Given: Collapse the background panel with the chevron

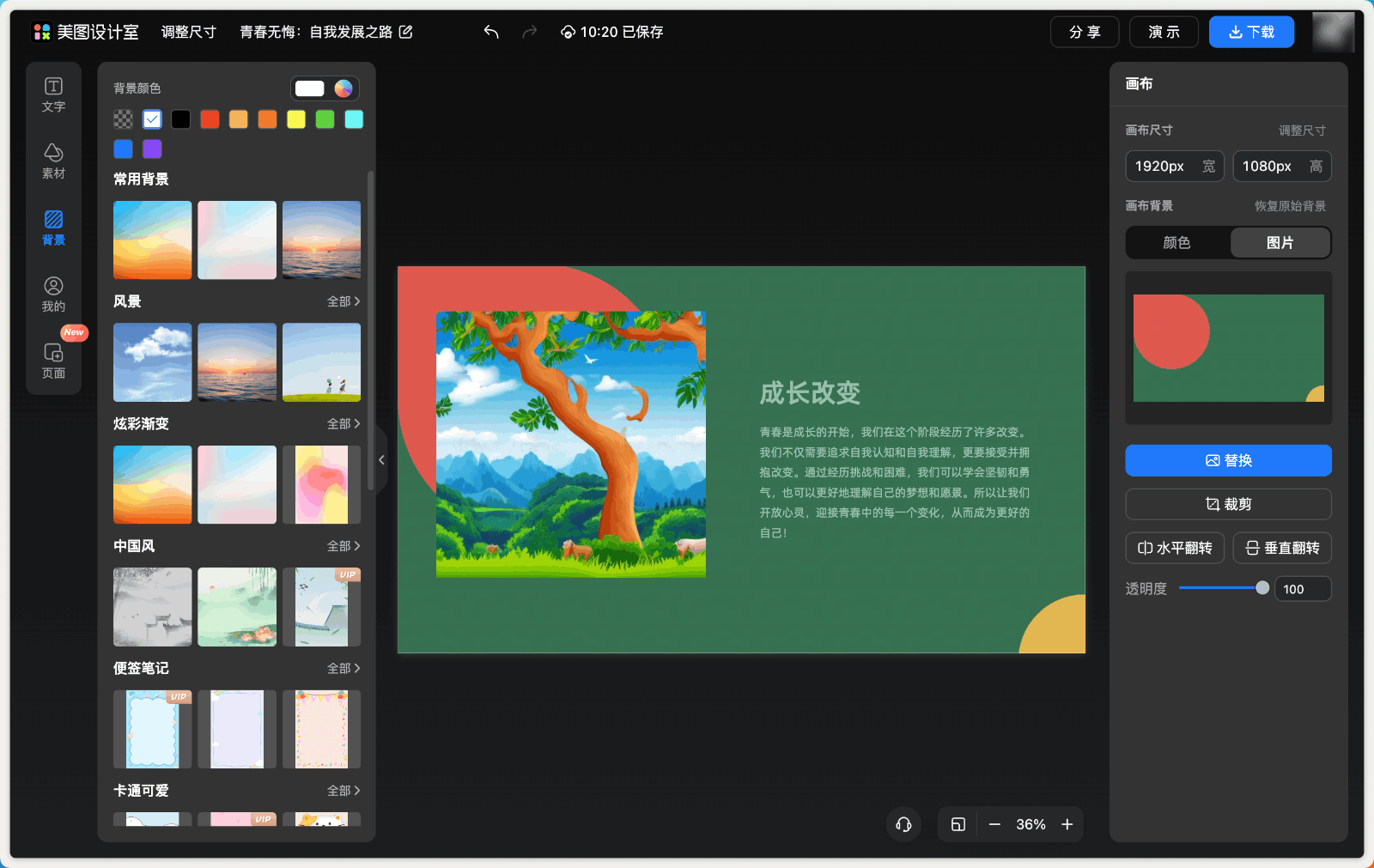Looking at the screenshot, I should [382, 460].
